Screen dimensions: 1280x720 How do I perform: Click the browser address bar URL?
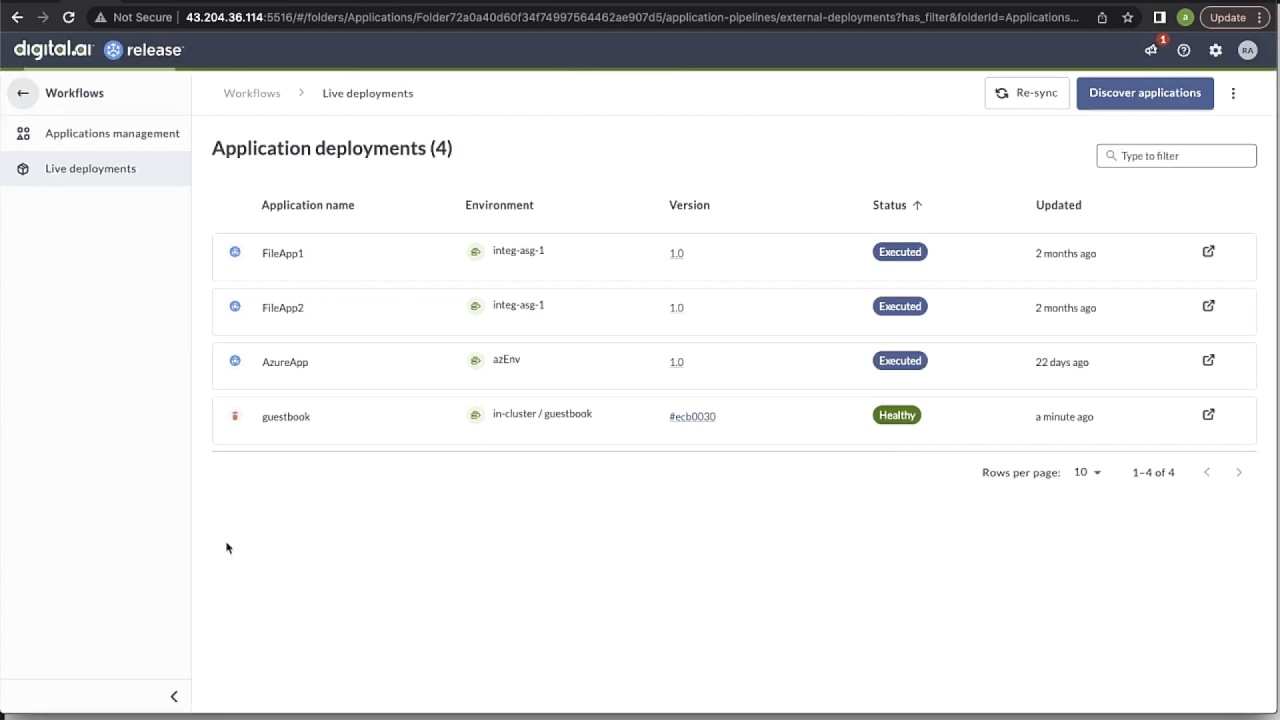pos(632,17)
